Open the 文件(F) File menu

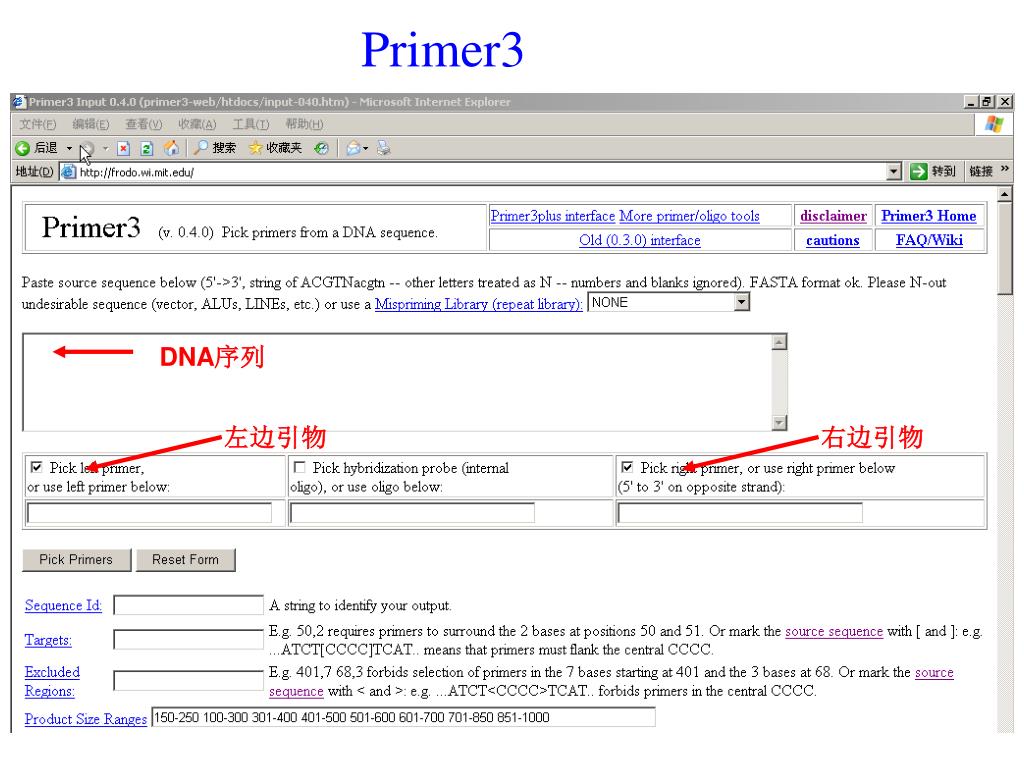pyautogui.click(x=38, y=124)
